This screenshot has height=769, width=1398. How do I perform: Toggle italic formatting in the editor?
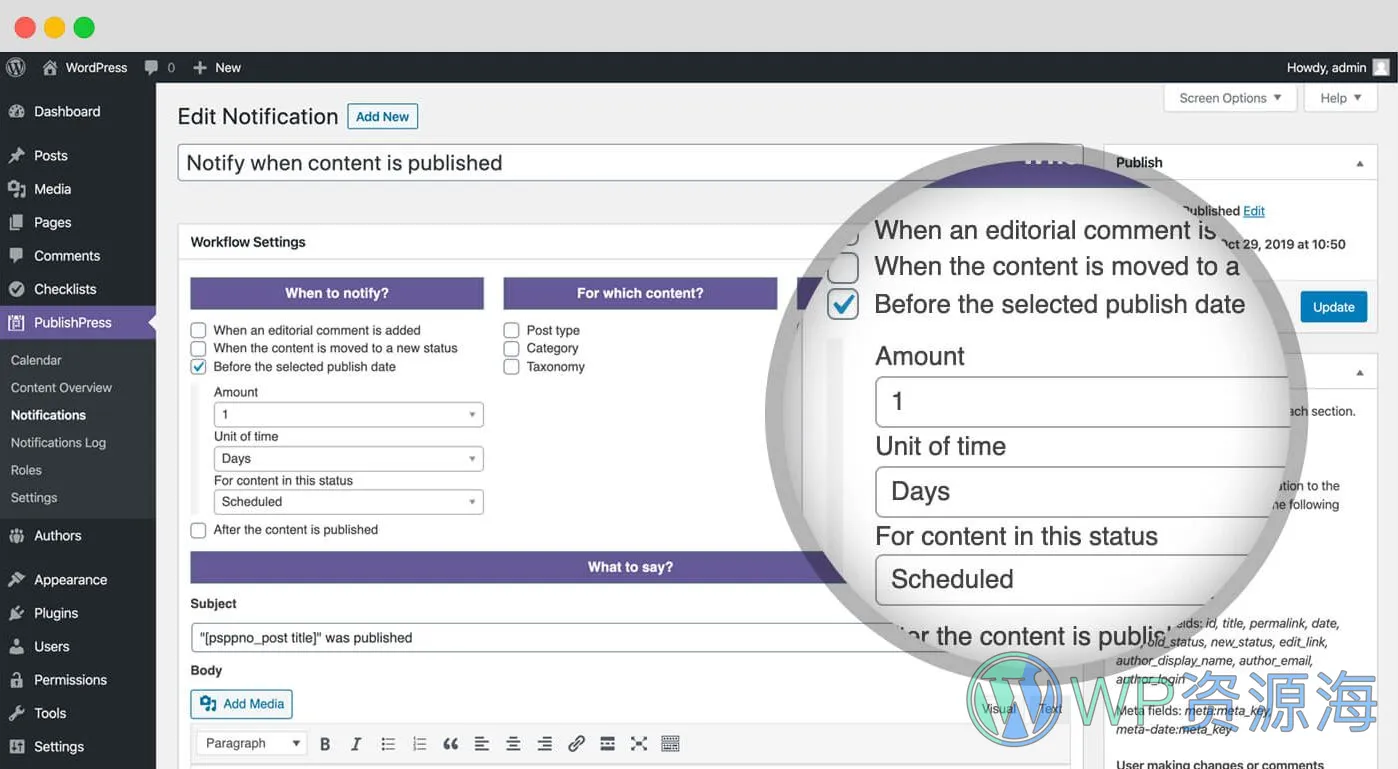coord(356,744)
